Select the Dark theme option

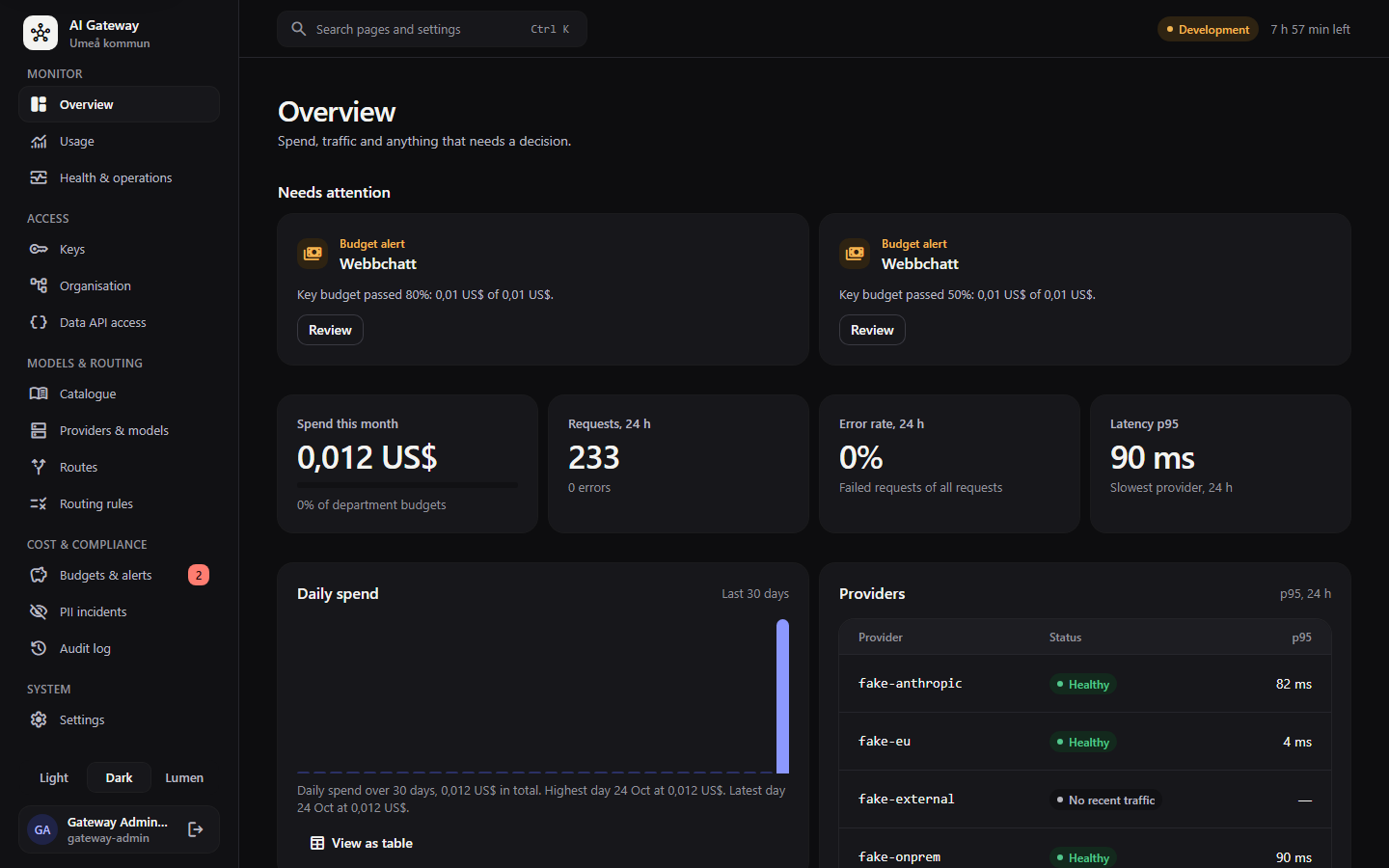point(120,777)
